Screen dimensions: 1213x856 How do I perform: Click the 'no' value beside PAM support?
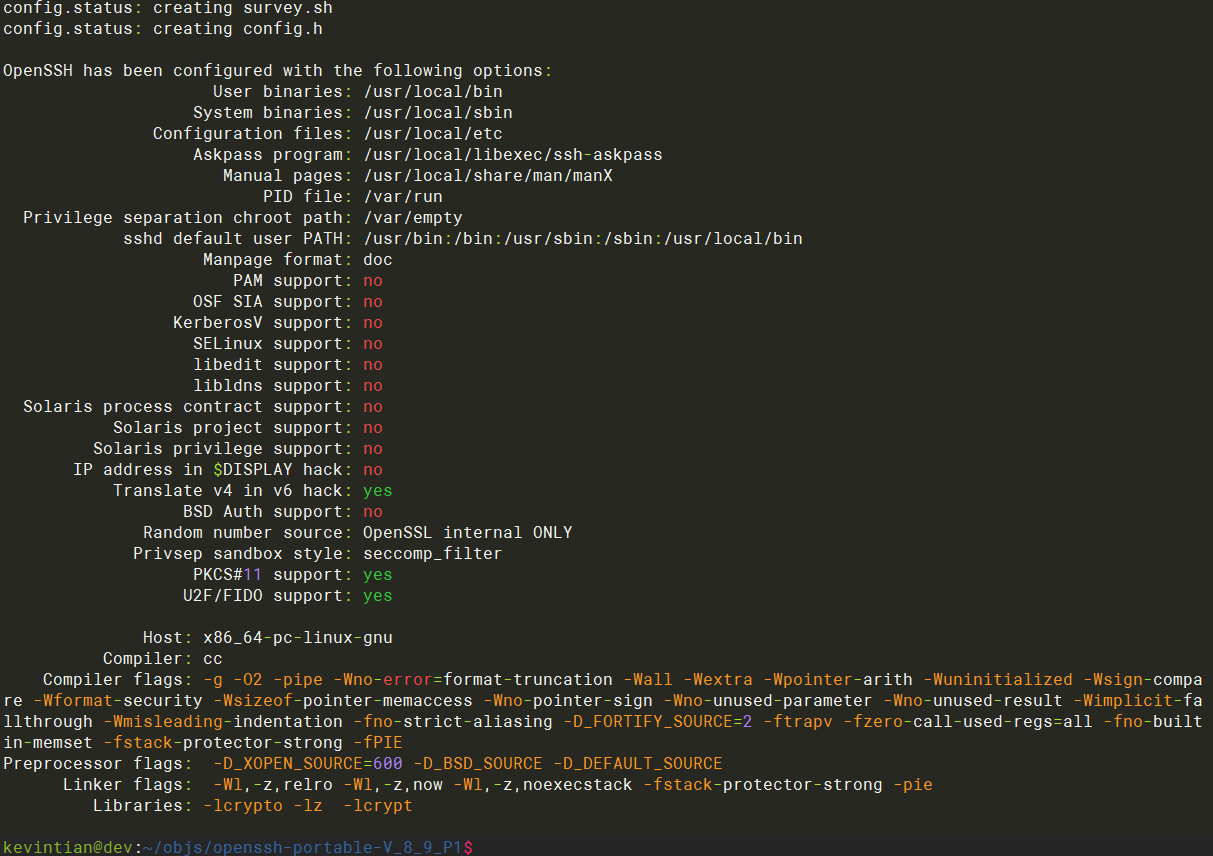click(372, 281)
